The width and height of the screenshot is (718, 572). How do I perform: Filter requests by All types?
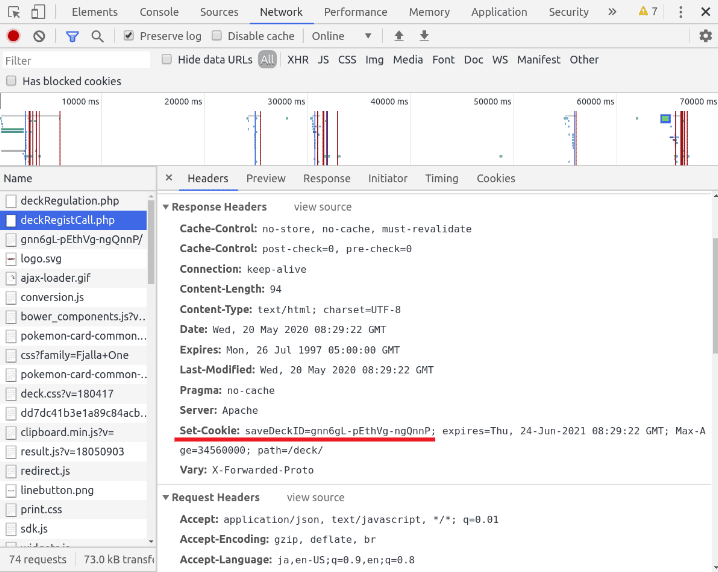267,60
